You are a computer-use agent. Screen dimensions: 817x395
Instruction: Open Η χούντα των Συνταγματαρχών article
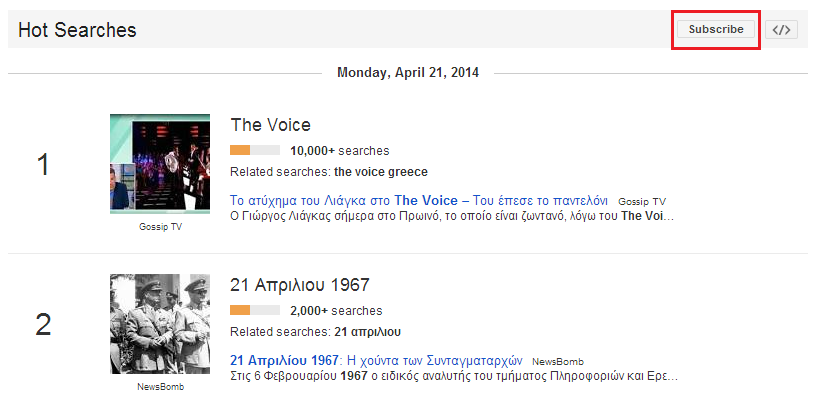pos(376,361)
